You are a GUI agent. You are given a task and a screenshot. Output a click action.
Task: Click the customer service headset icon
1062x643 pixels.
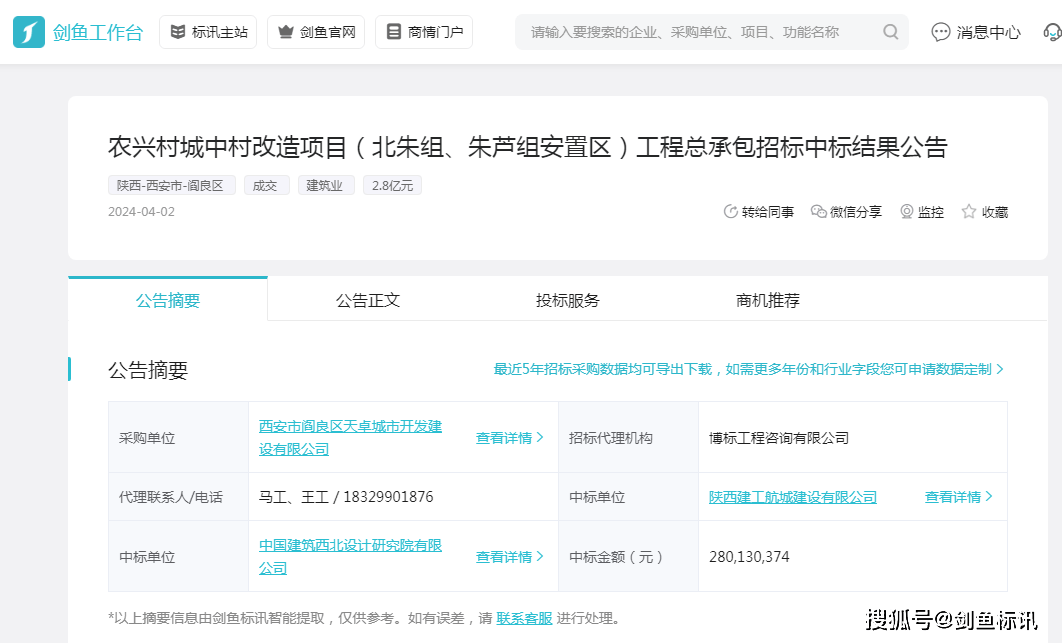pos(1053,32)
